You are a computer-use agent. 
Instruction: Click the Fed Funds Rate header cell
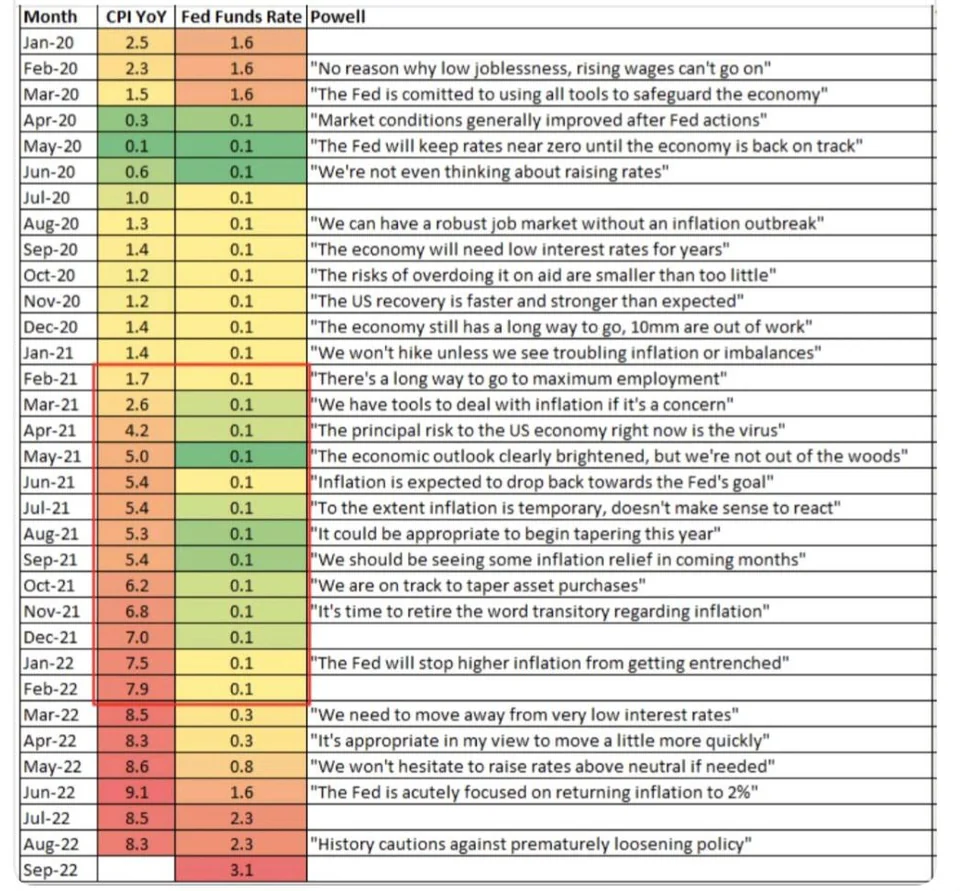tap(239, 19)
